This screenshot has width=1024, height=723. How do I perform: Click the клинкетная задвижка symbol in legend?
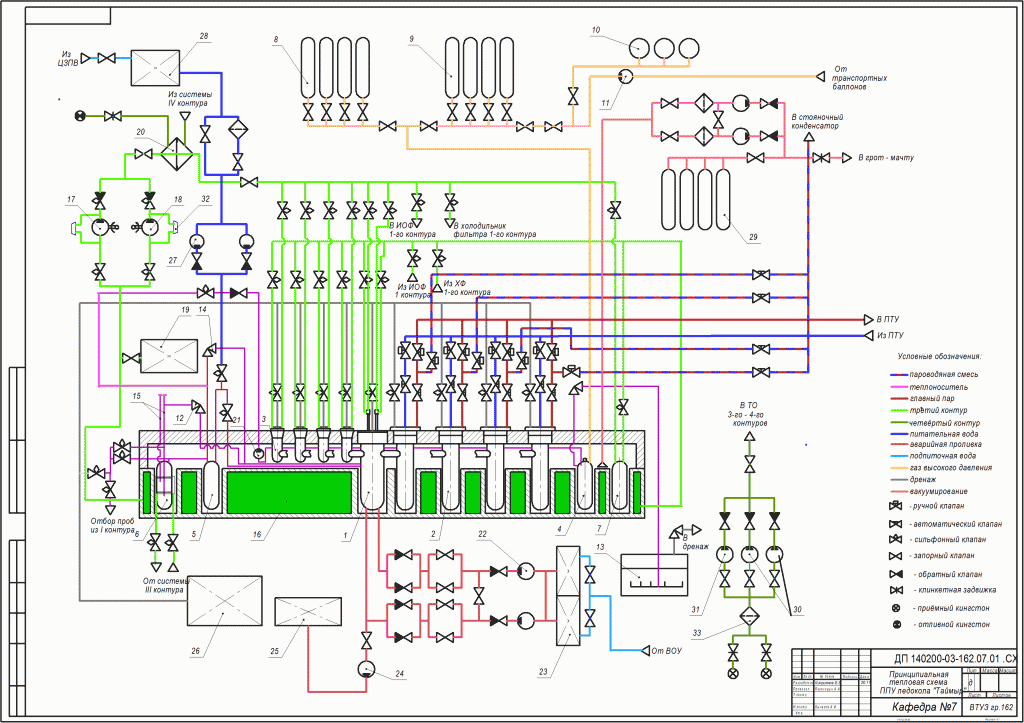tap(895, 590)
